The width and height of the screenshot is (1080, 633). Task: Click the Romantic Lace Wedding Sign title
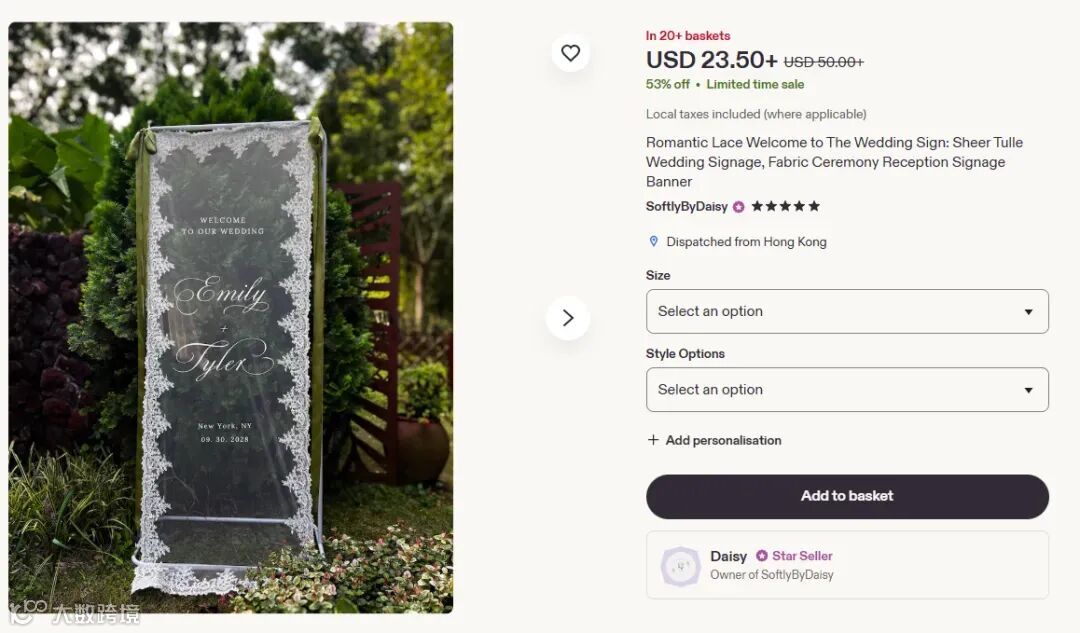pyautogui.click(x=834, y=162)
